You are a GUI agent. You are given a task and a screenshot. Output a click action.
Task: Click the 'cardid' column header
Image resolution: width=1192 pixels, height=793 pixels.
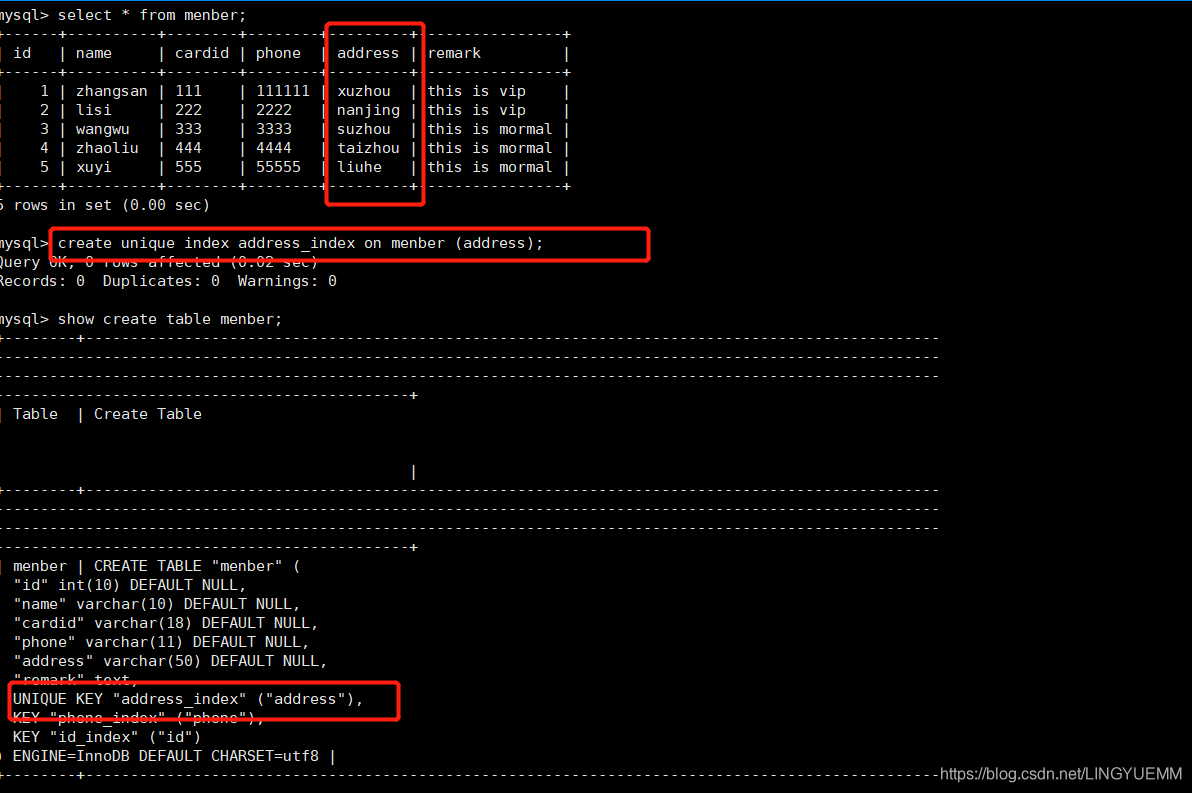201,53
